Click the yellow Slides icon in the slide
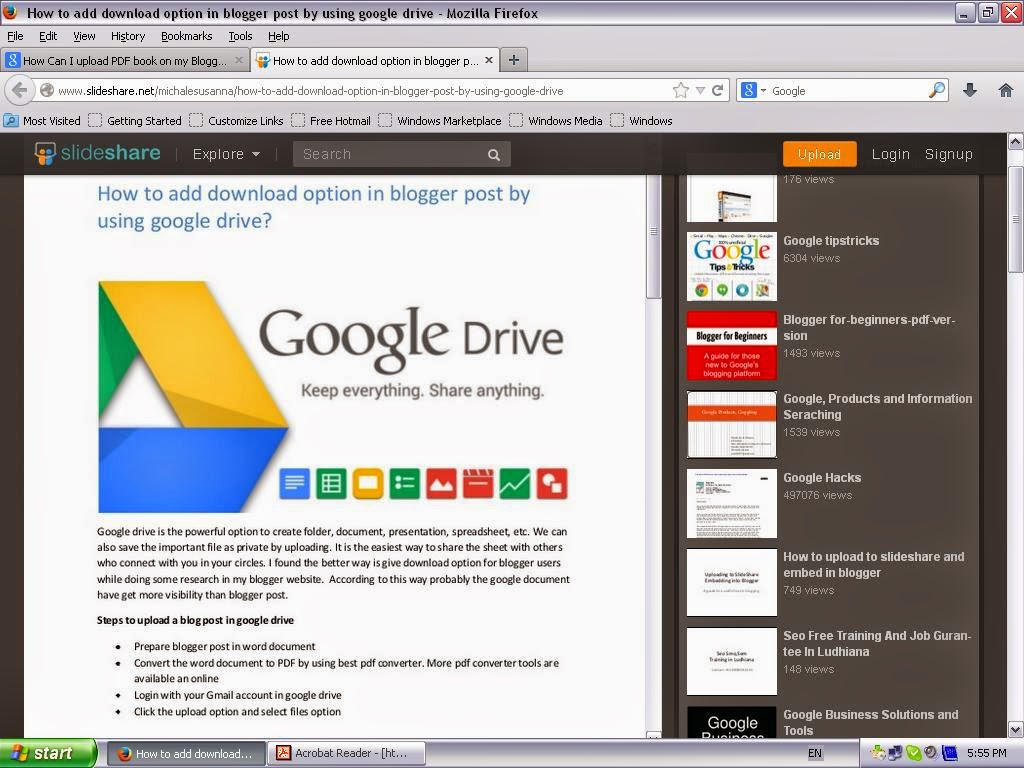 pyautogui.click(x=368, y=483)
